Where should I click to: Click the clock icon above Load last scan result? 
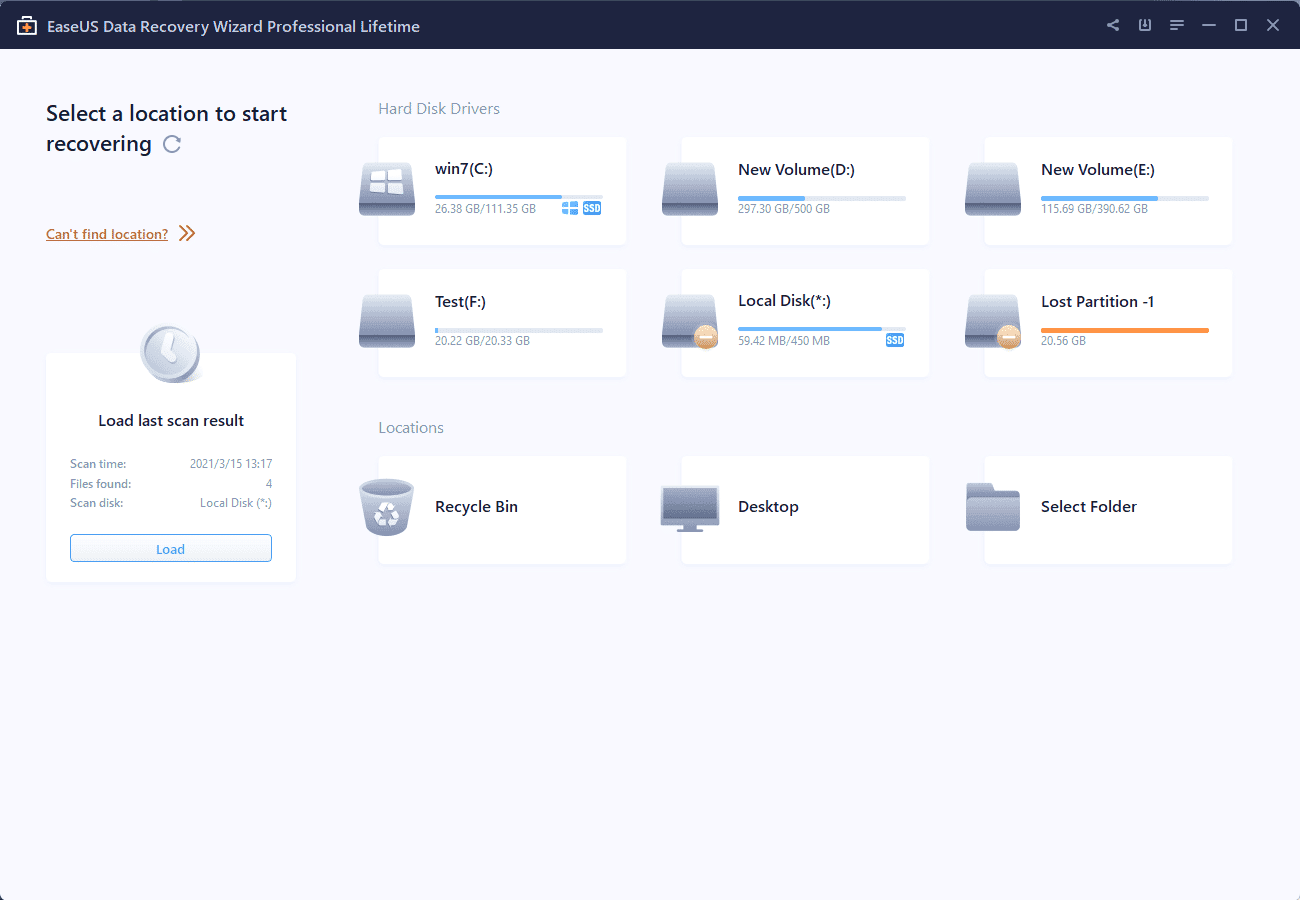[170, 353]
